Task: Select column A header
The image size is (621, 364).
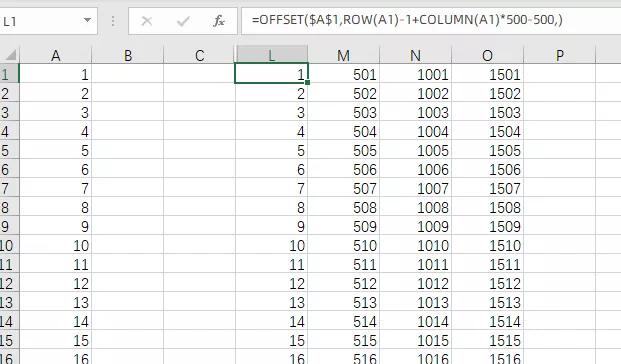Action: pyautogui.click(x=55, y=55)
